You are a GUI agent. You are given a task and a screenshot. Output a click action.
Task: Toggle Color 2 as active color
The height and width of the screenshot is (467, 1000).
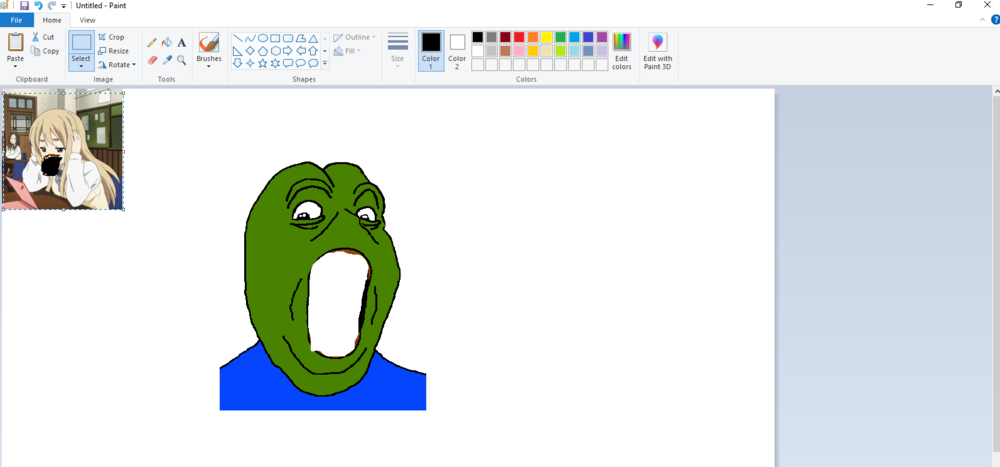click(x=457, y=51)
